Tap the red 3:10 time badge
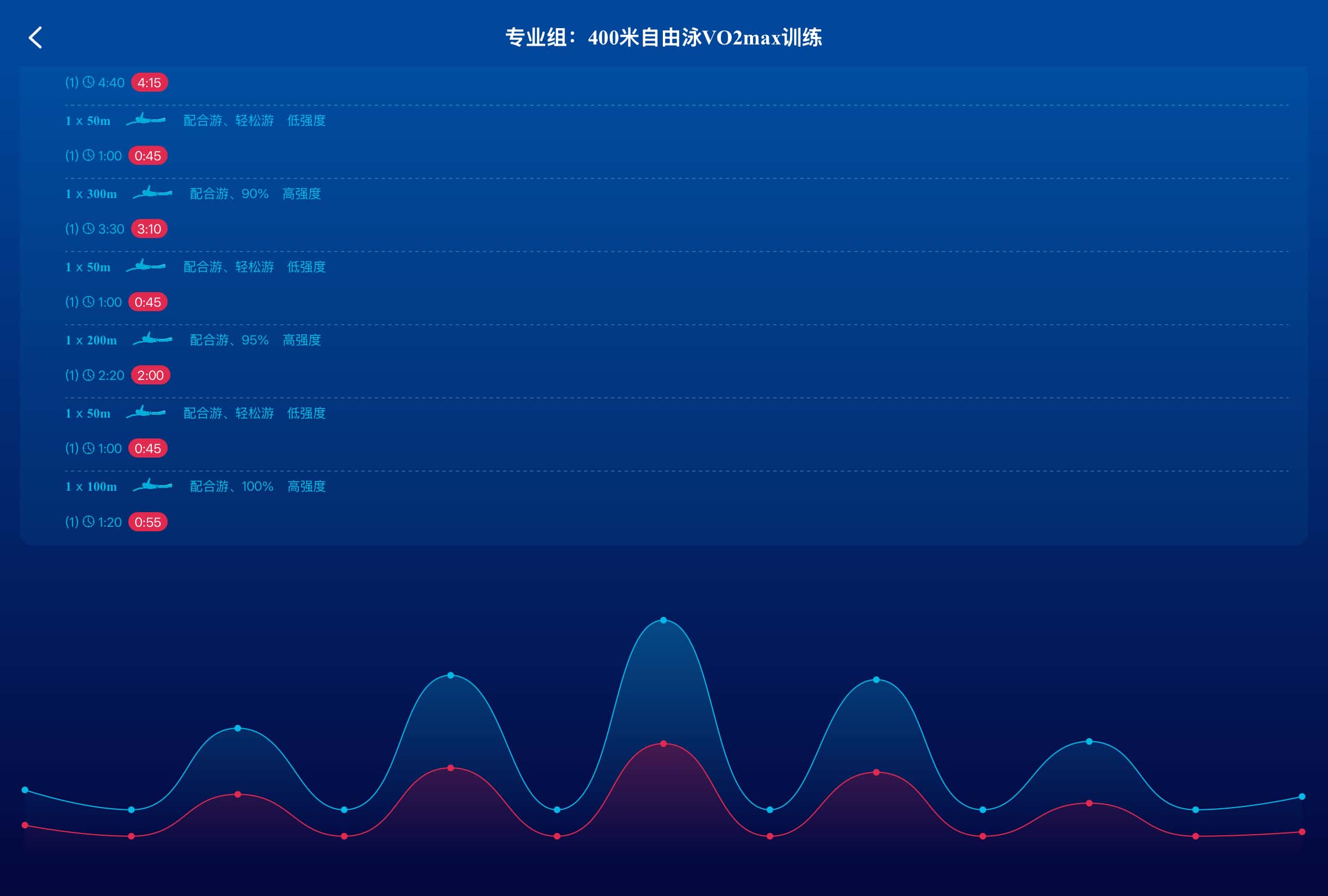The width and height of the screenshot is (1328, 896). click(149, 229)
